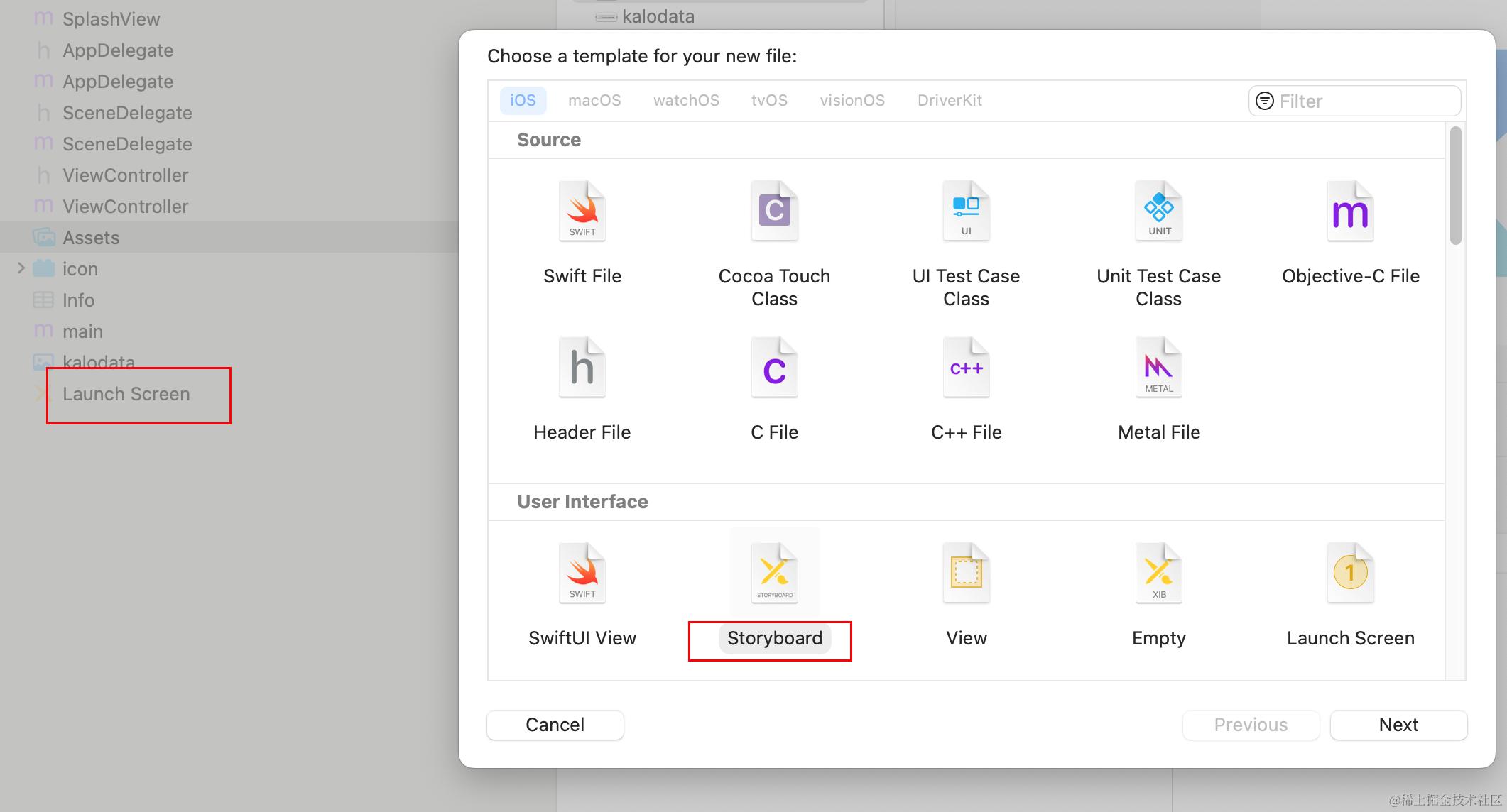Expand the icon folder in navigator
This screenshot has width=1507, height=812.
pos(21,268)
